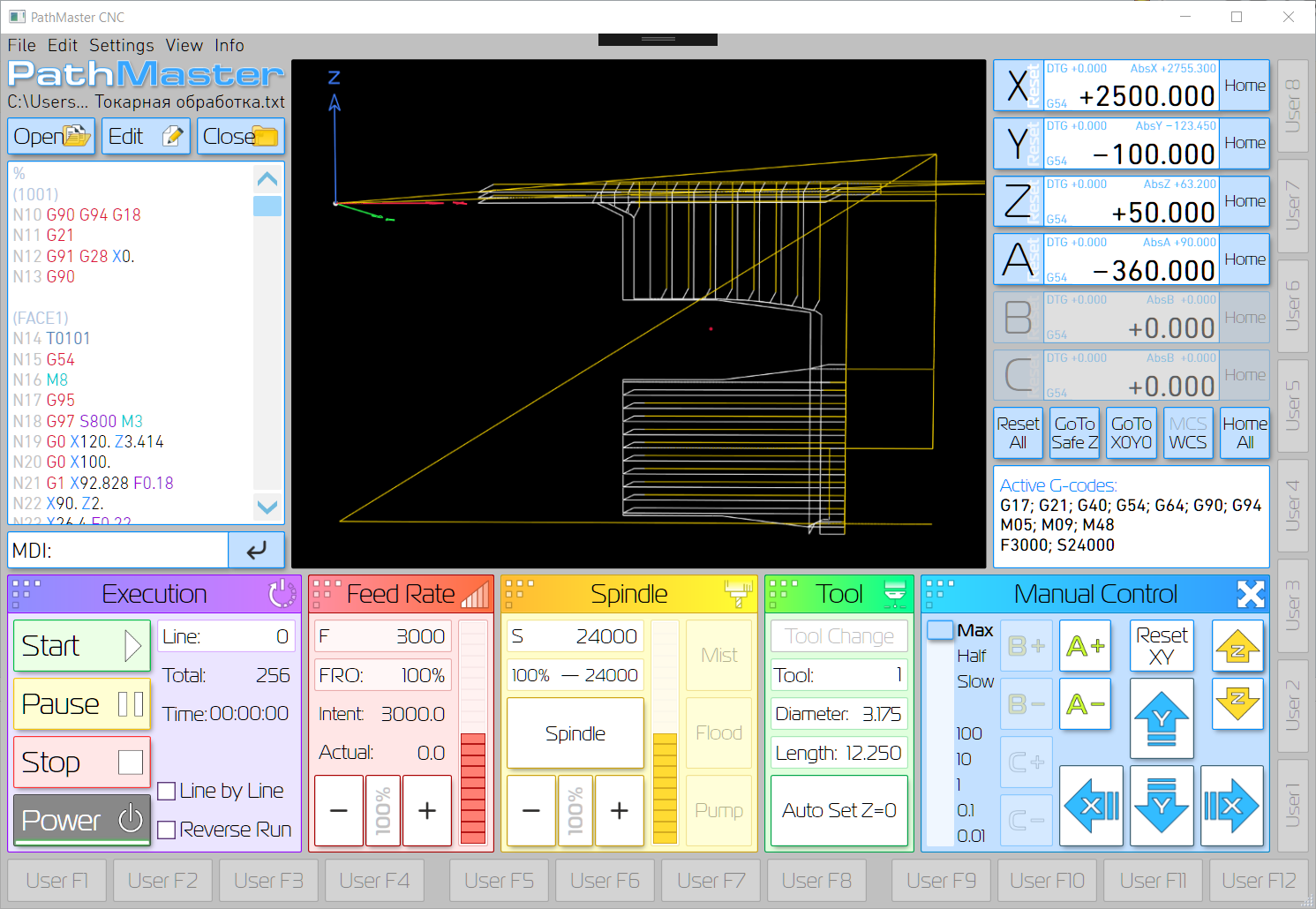Screen dimensions: 1316x909
Task: Jog the A axis positive (A+)
Action: coord(1085,646)
